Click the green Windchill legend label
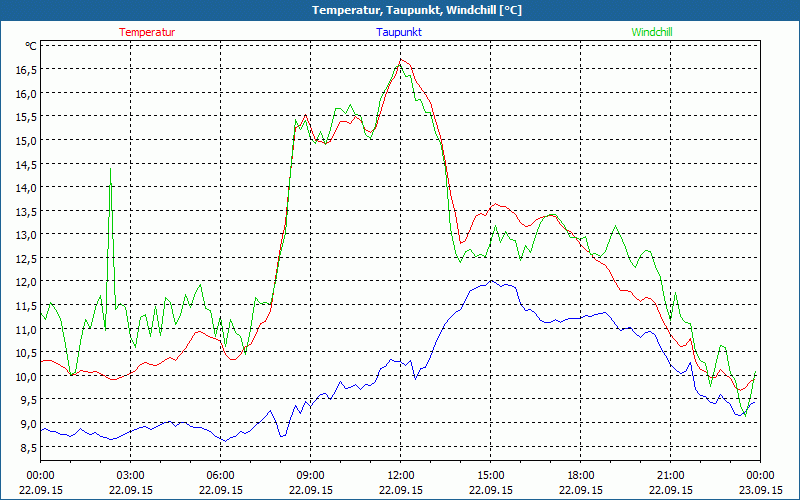Image resolution: width=800 pixels, height=500 pixels. tap(652, 32)
